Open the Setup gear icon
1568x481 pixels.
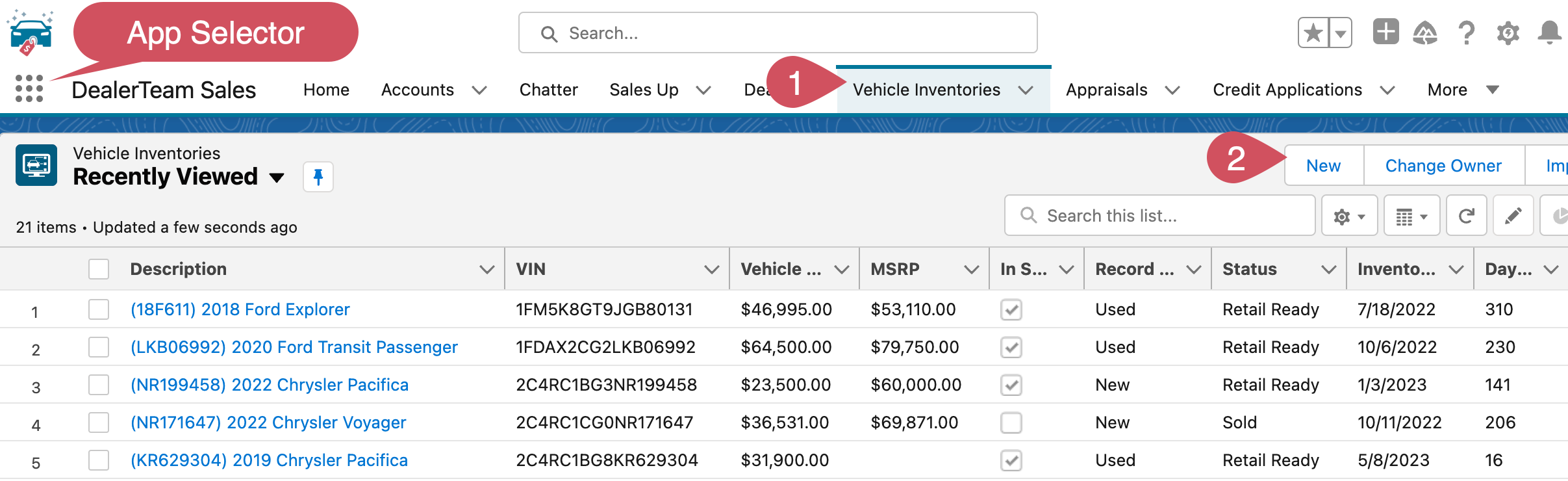coord(1508,32)
